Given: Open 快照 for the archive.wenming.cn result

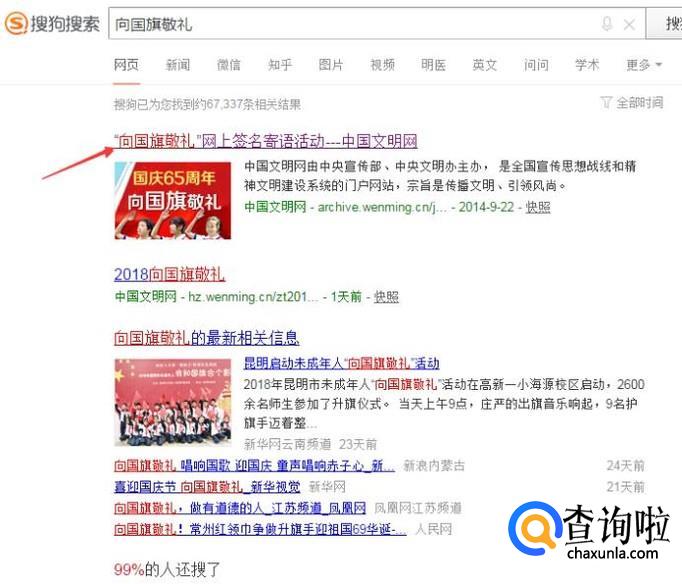Looking at the screenshot, I should click(538, 207).
